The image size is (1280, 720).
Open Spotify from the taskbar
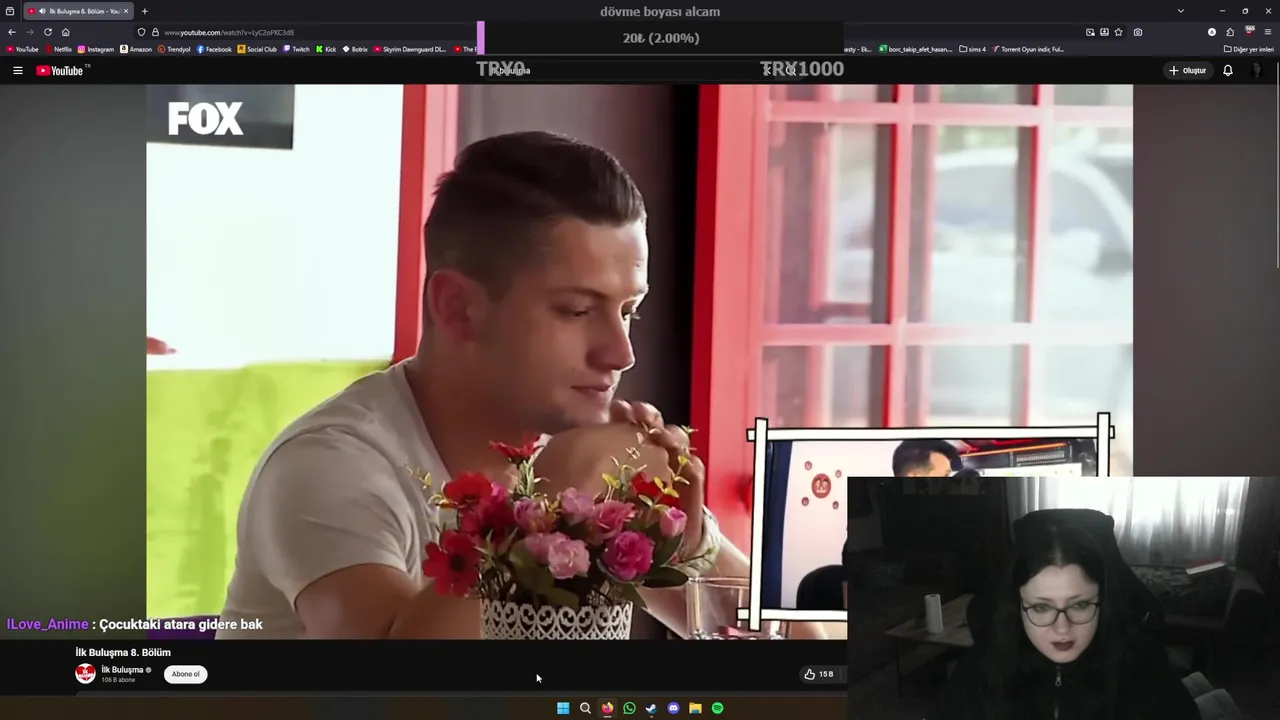[717, 708]
